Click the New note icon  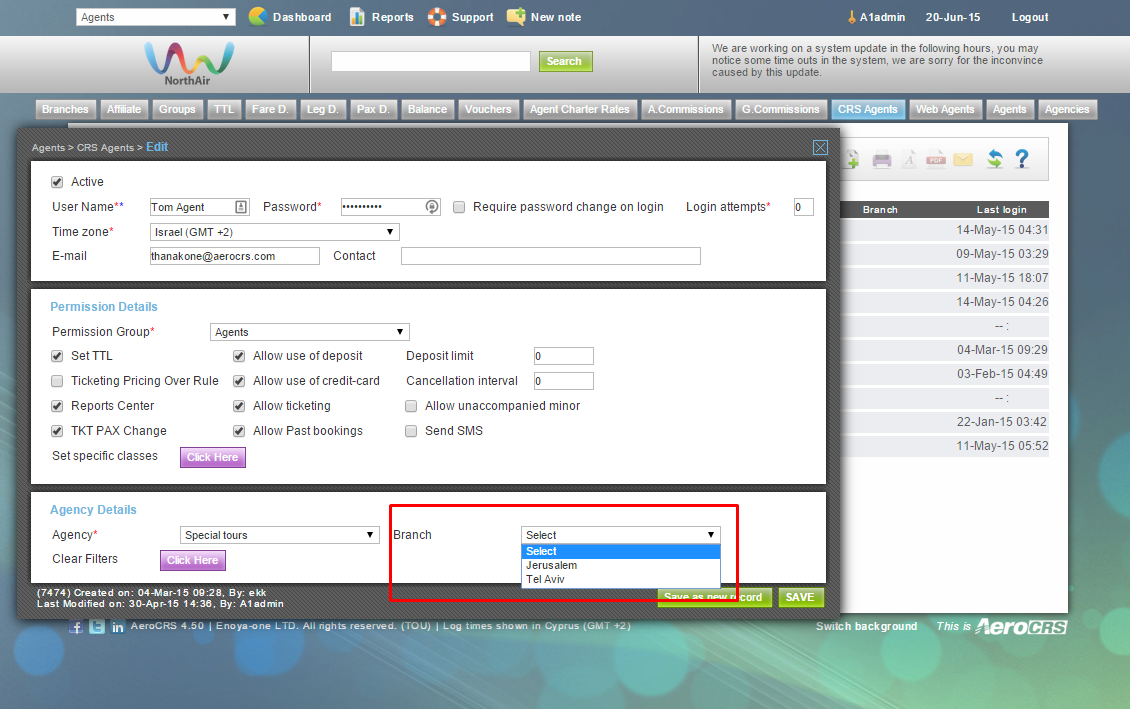[516, 17]
